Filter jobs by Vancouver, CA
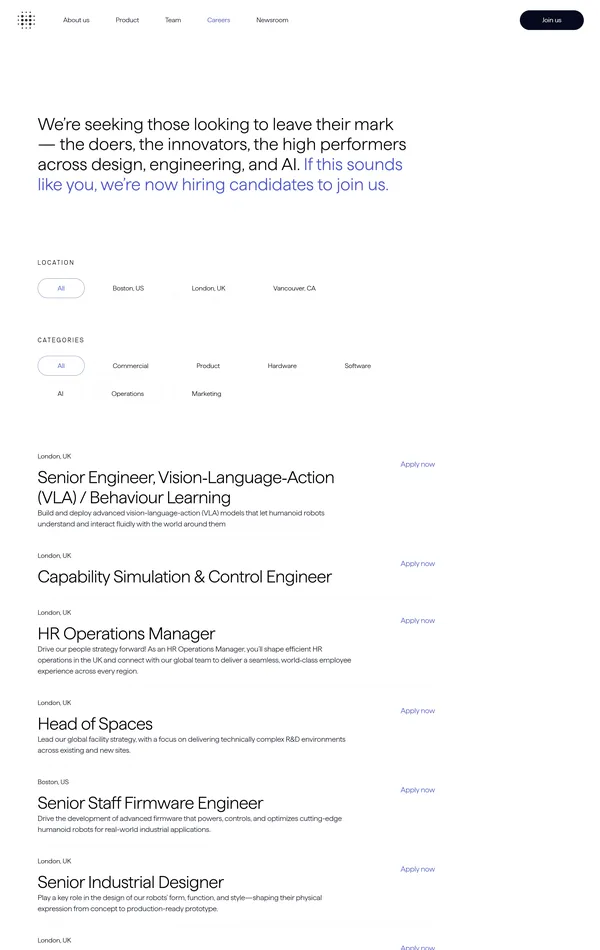The height and width of the screenshot is (950, 600). (x=294, y=288)
